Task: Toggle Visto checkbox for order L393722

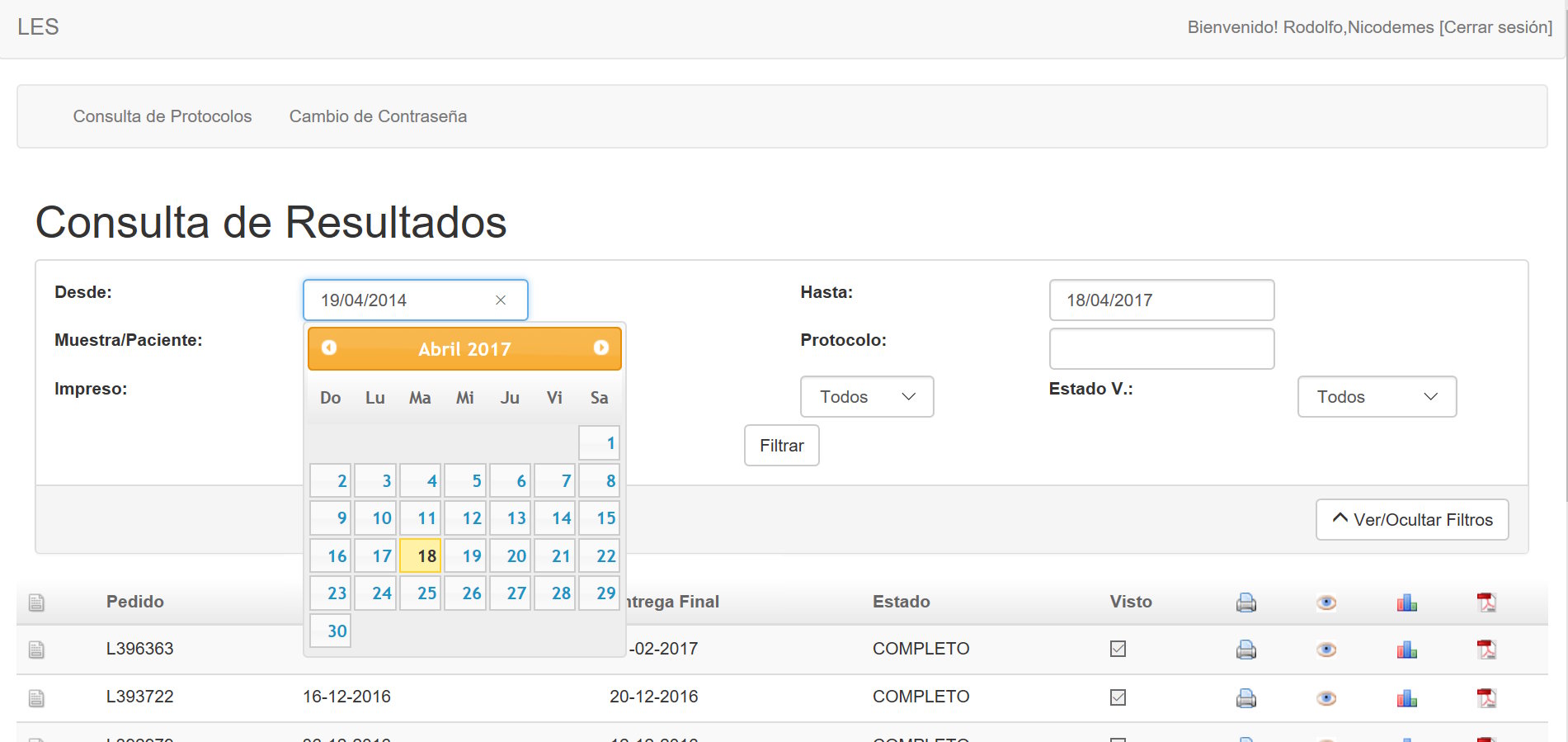Action: [x=1118, y=697]
